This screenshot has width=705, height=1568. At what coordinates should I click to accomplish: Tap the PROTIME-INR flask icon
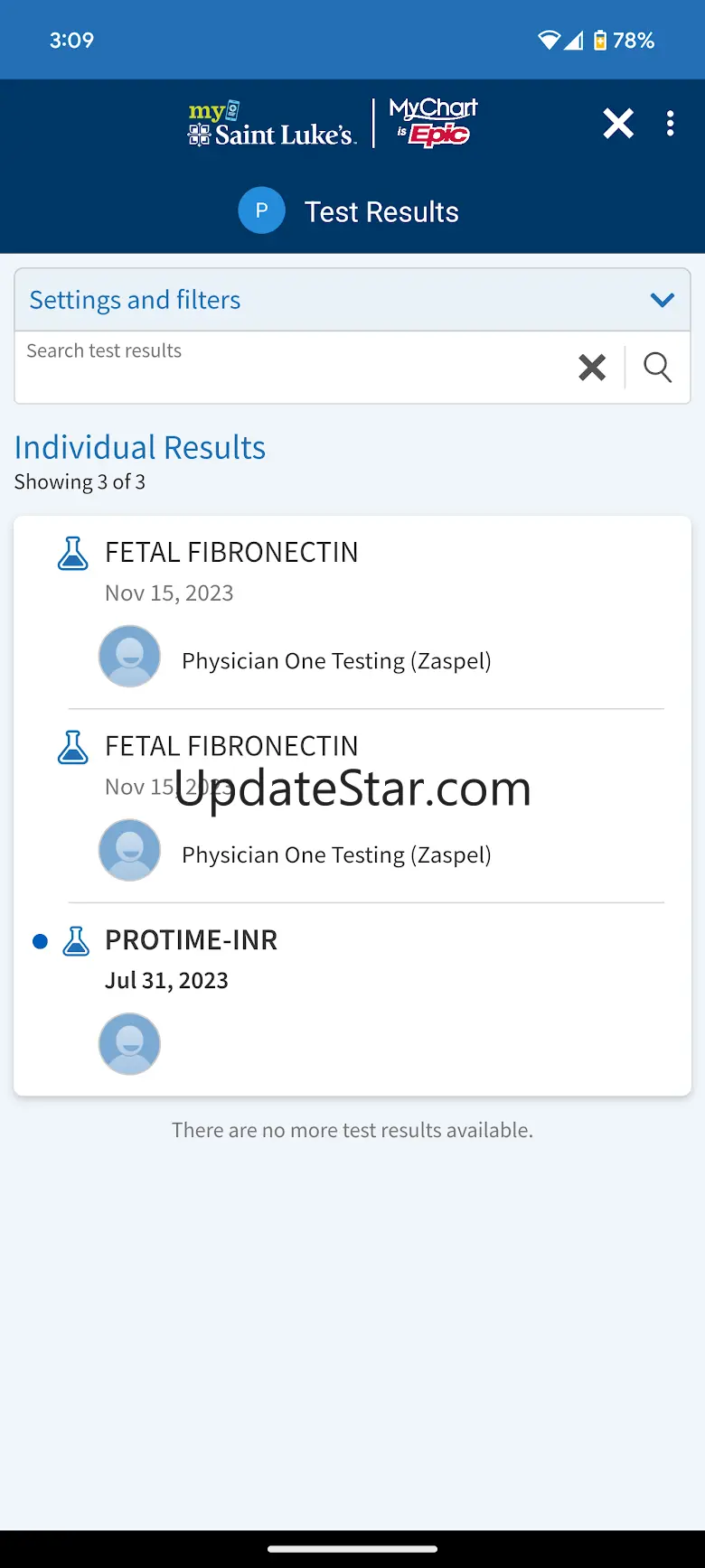pyautogui.click(x=76, y=941)
